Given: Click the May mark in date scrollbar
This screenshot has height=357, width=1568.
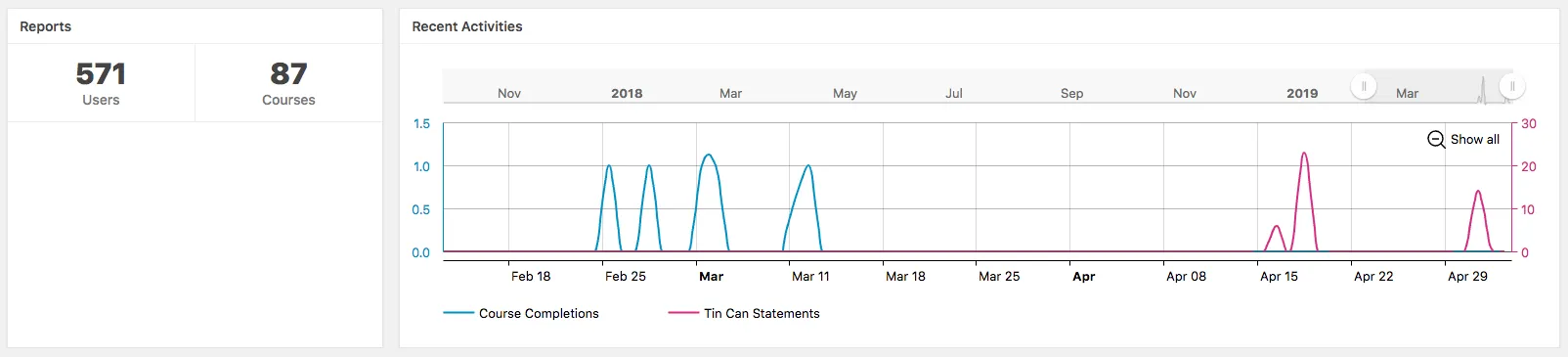Looking at the screenshot, I should 845,93.
